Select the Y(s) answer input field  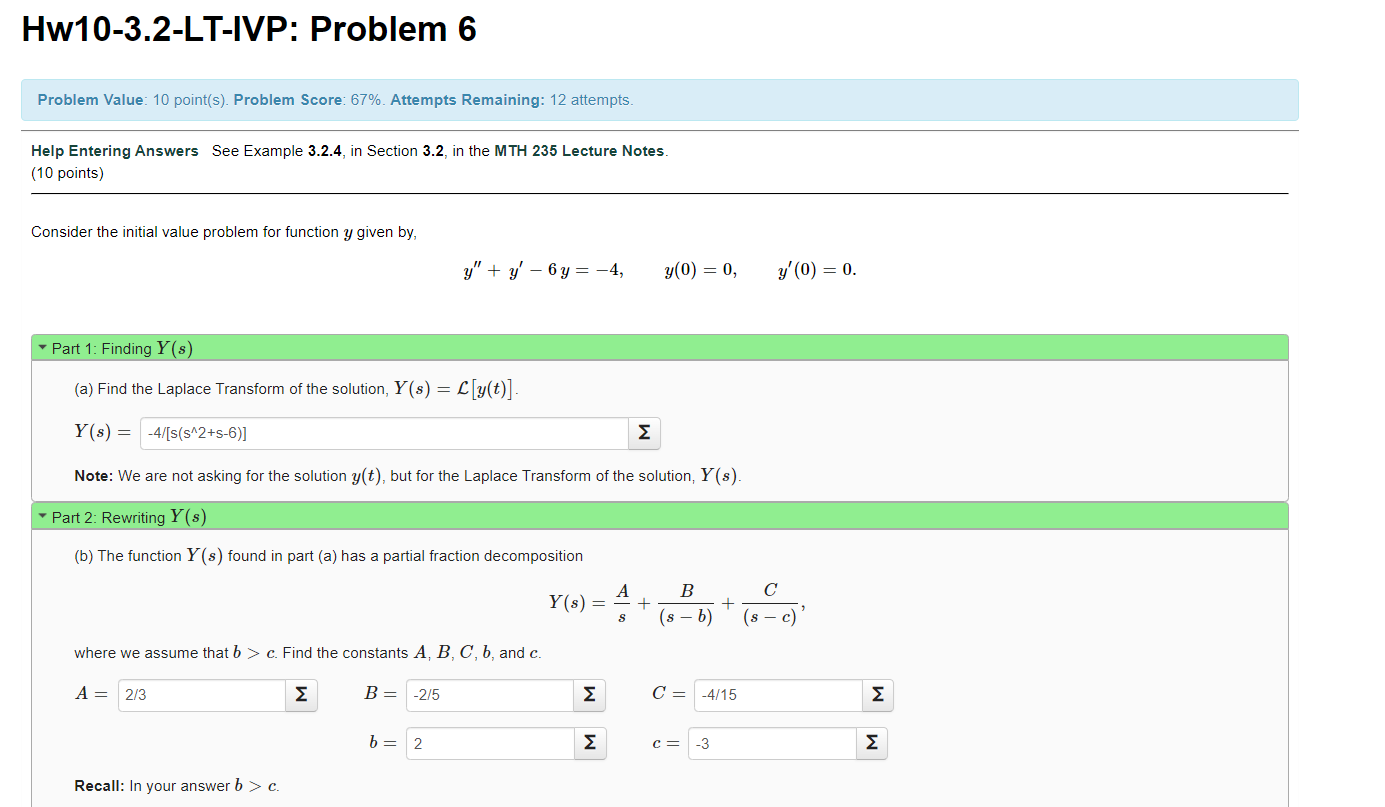(383, 433)
